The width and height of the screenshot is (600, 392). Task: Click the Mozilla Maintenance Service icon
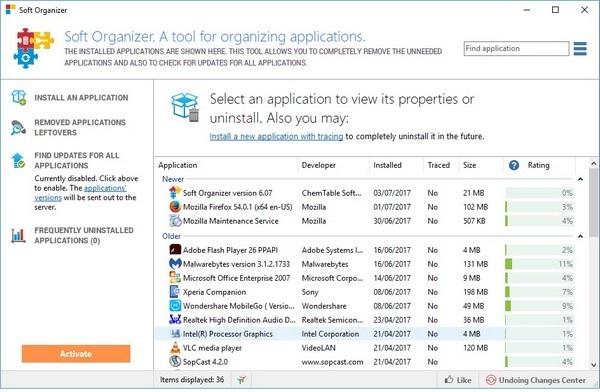[175, 221]
